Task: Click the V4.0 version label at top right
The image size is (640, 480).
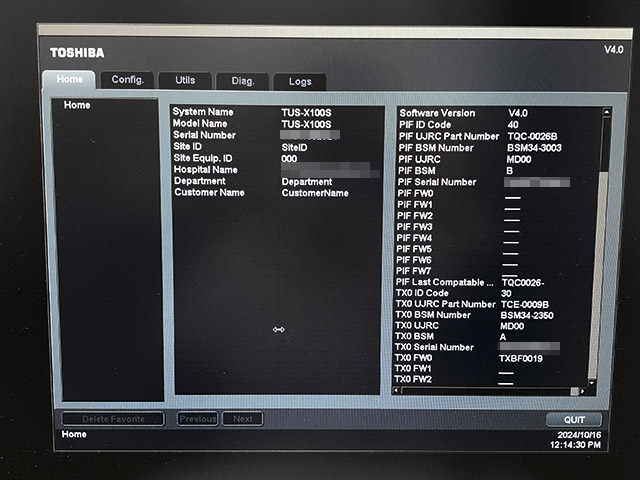Action: [x=613, y=50]
